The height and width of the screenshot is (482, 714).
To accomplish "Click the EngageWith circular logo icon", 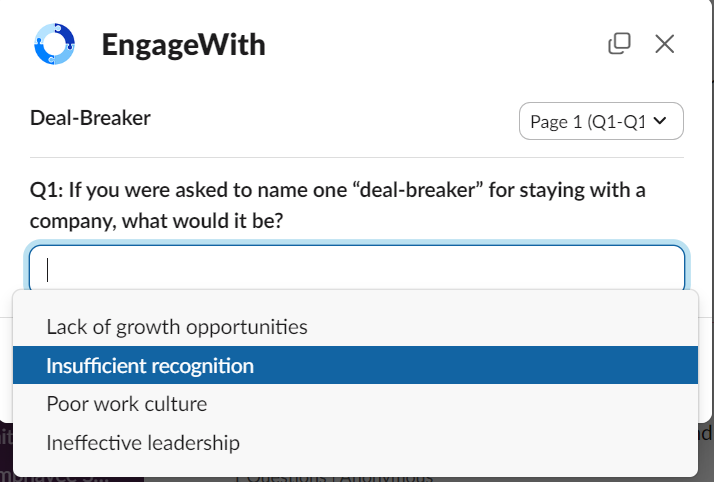I will tap(54, 44).
